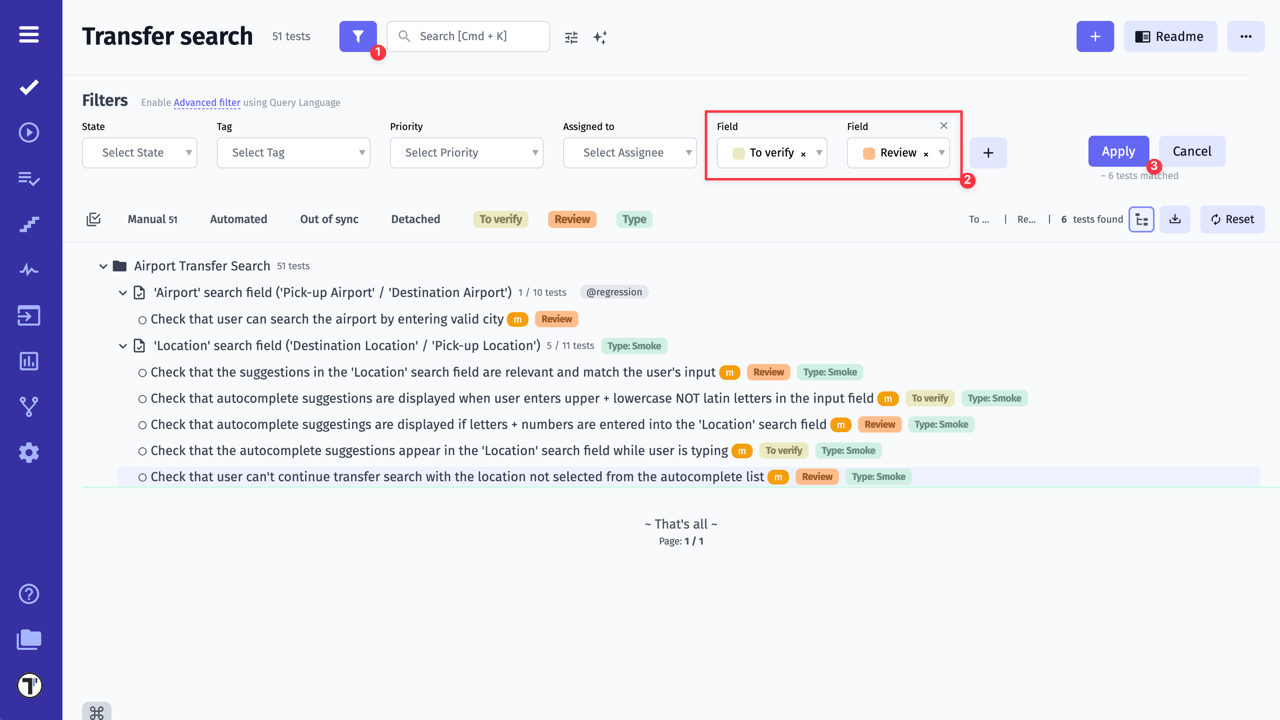Open the Advanced filter link

pyautogui.click(x=206, y=102)
